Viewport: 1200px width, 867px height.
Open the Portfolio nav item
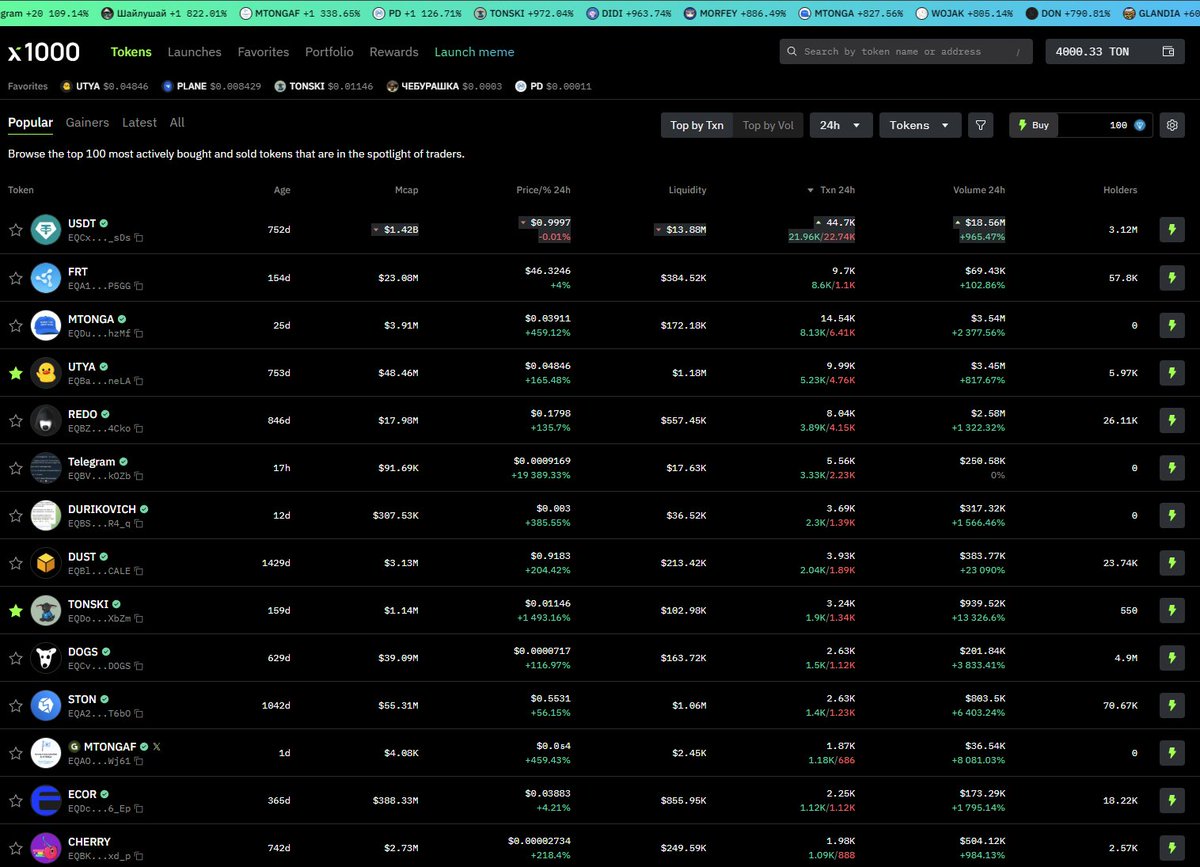point(329,52)
